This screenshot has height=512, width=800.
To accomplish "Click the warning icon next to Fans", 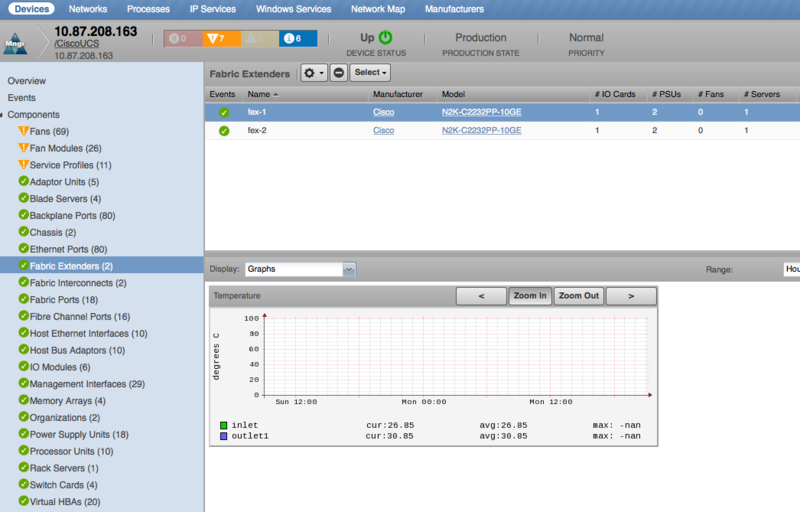I will click(23, 131).
